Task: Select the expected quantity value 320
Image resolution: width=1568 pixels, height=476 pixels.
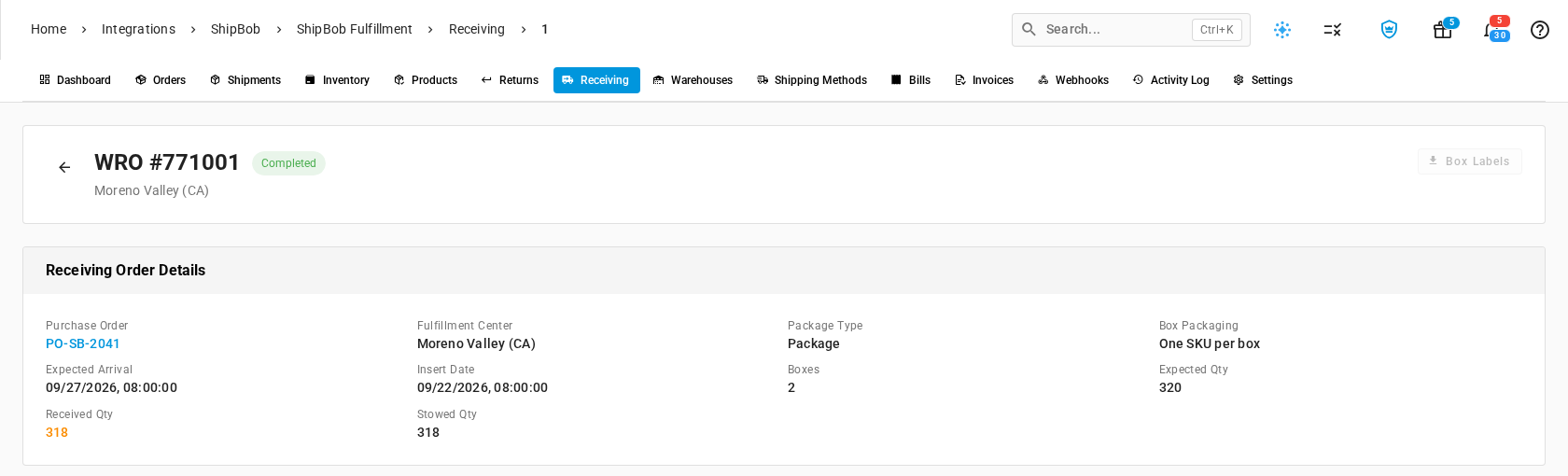Action: click(x=1170, y=387)
